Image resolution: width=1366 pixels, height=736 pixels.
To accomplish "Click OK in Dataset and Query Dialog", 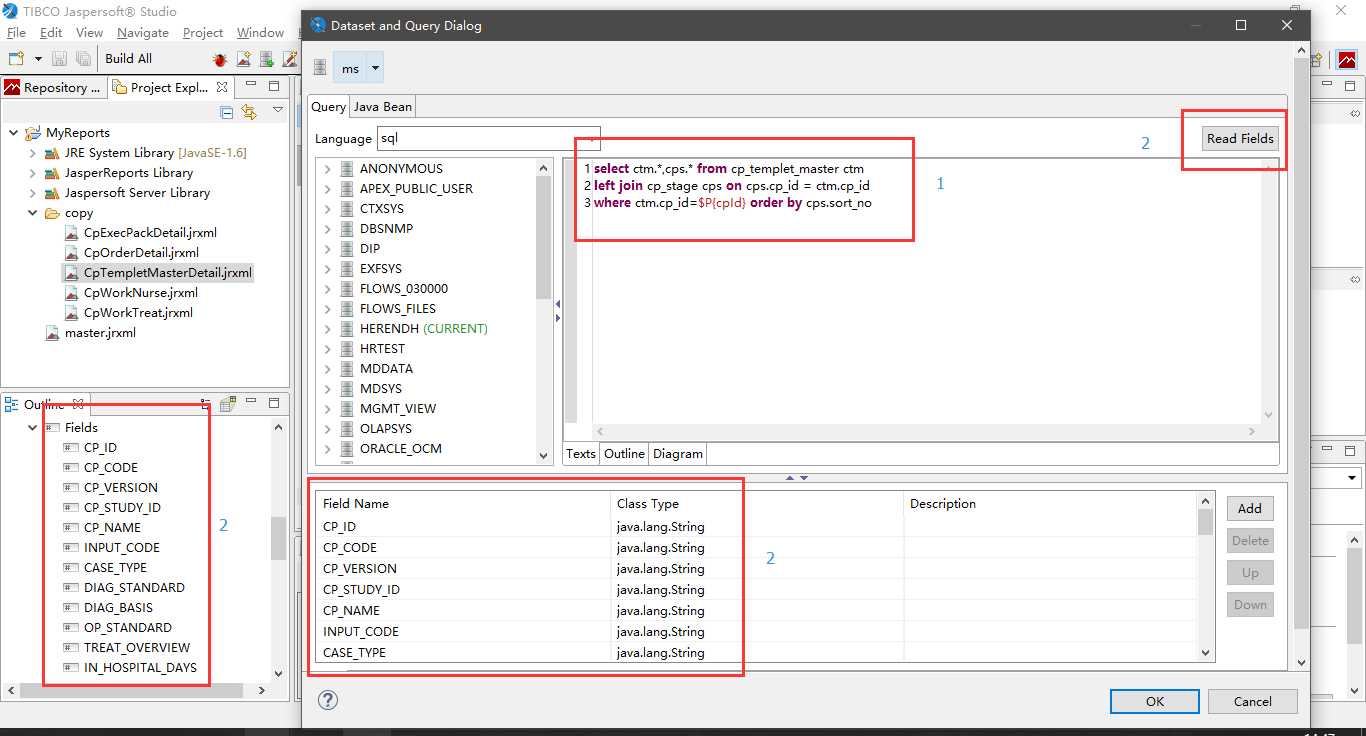I will [1155, 701].
